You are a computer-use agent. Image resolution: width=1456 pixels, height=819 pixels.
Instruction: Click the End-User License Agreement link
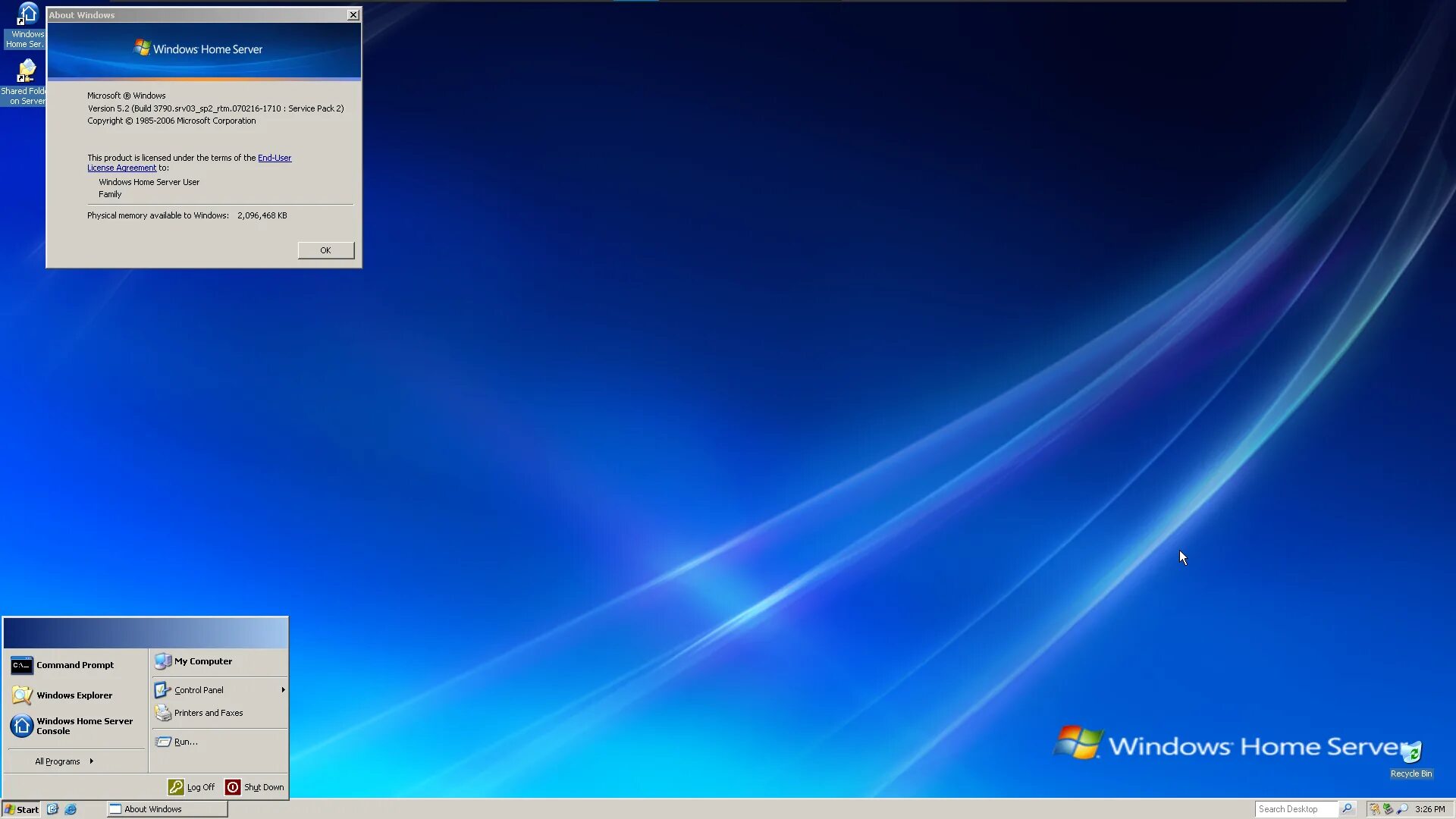[274, 158]
